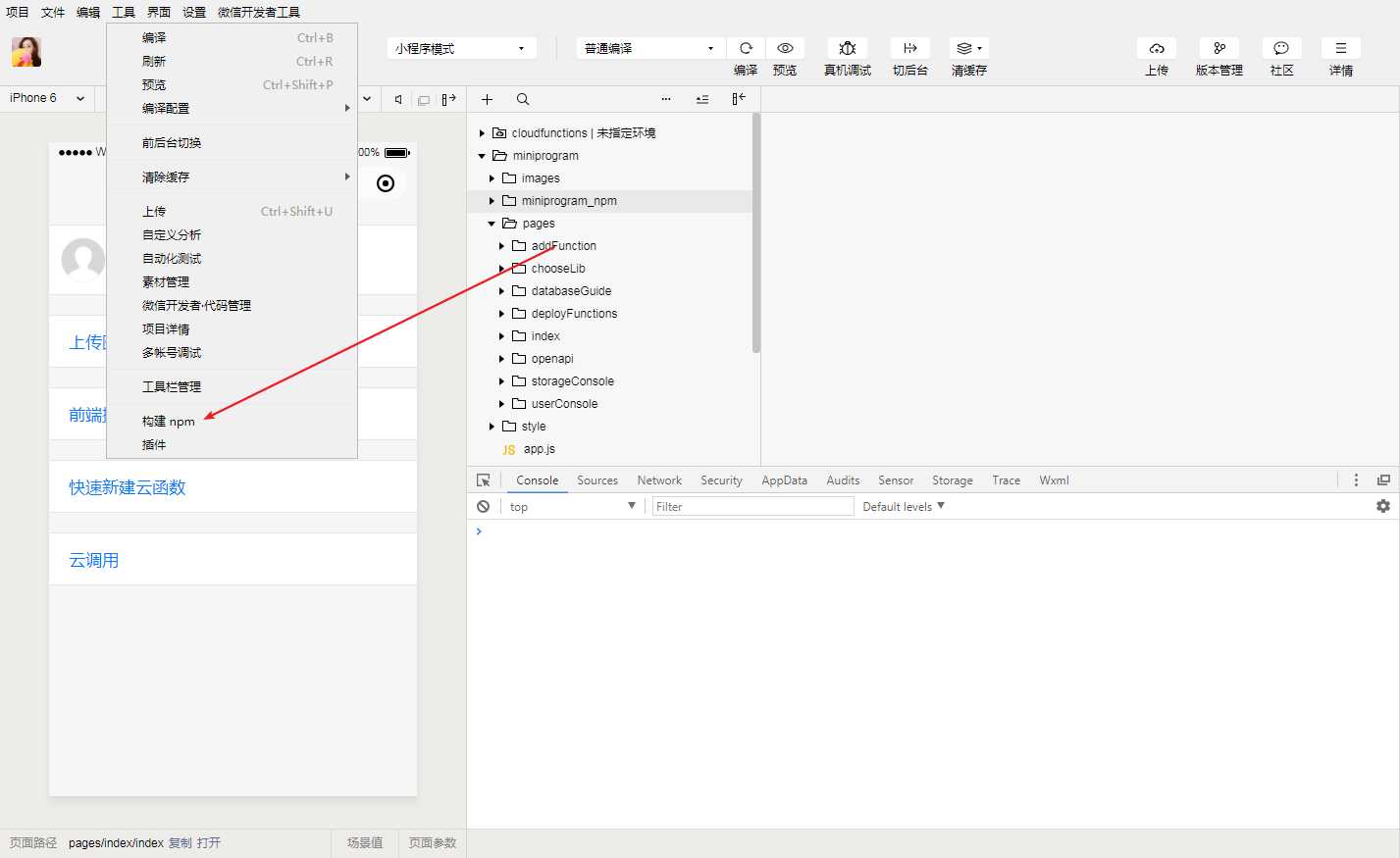Image resolution: width=1400 pixels, height=858 pixels.
Task: Expand the cloudfunctions folder
Action: (x=482, y=133)
